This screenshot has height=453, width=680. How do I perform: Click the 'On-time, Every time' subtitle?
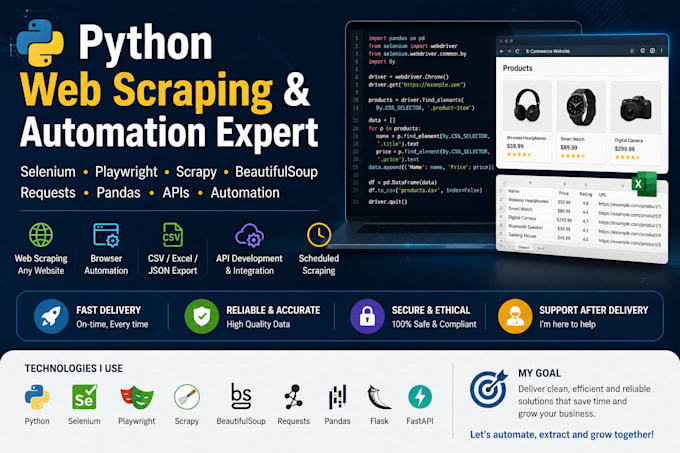[x=112, y=324]
